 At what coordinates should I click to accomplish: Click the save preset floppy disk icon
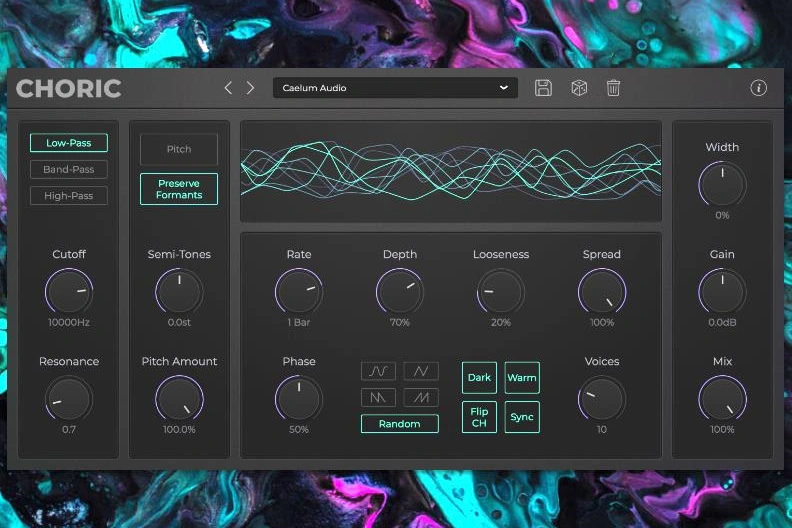(543, 88)
